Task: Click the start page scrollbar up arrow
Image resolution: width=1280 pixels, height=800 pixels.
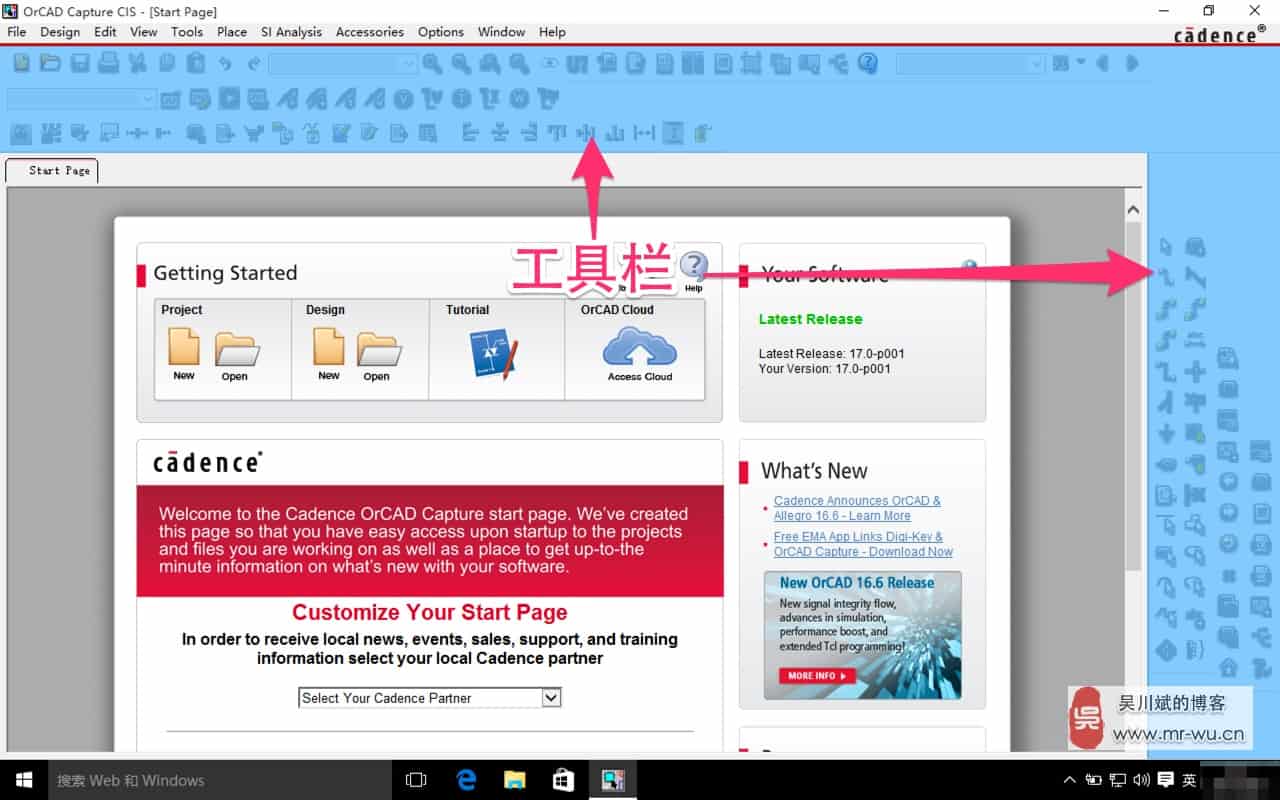Action: click(1133, 210)
